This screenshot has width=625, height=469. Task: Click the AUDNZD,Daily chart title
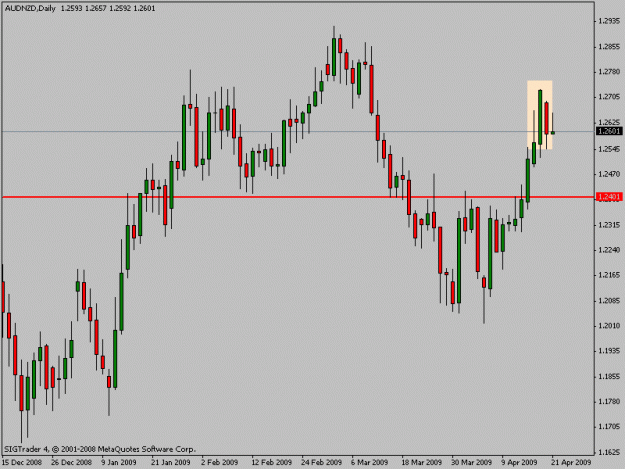tap(30, 8)
